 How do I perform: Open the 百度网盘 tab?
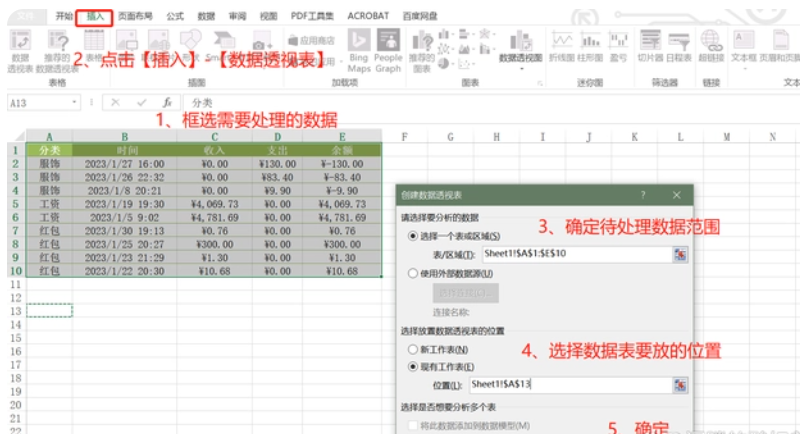[x=420, y=16]
